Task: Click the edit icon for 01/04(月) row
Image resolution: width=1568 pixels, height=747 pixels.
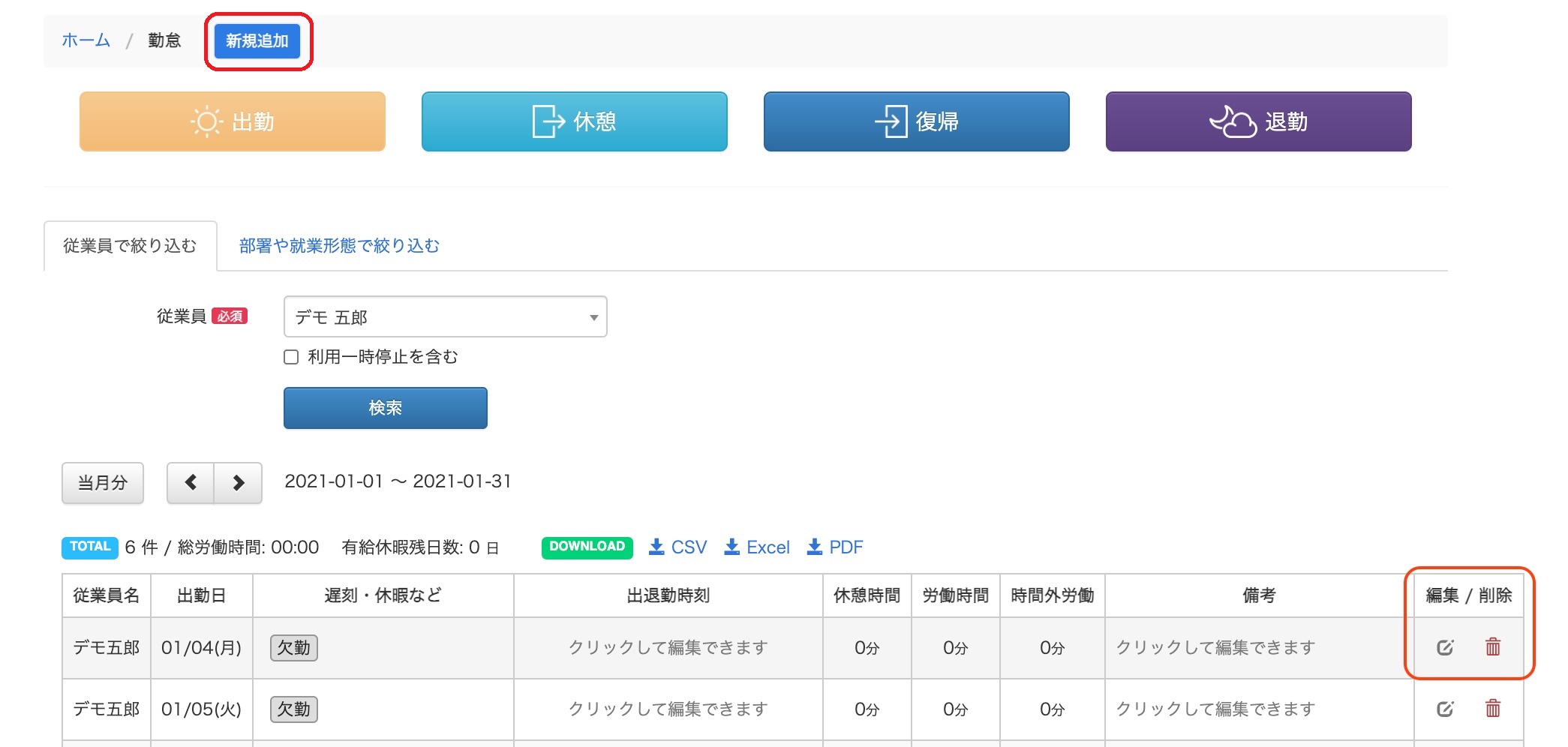Action: [1445, 647]
